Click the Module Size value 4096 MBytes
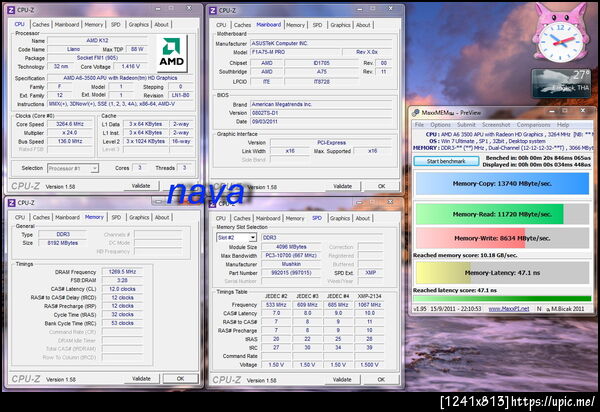600x412 pixels. 291,247
